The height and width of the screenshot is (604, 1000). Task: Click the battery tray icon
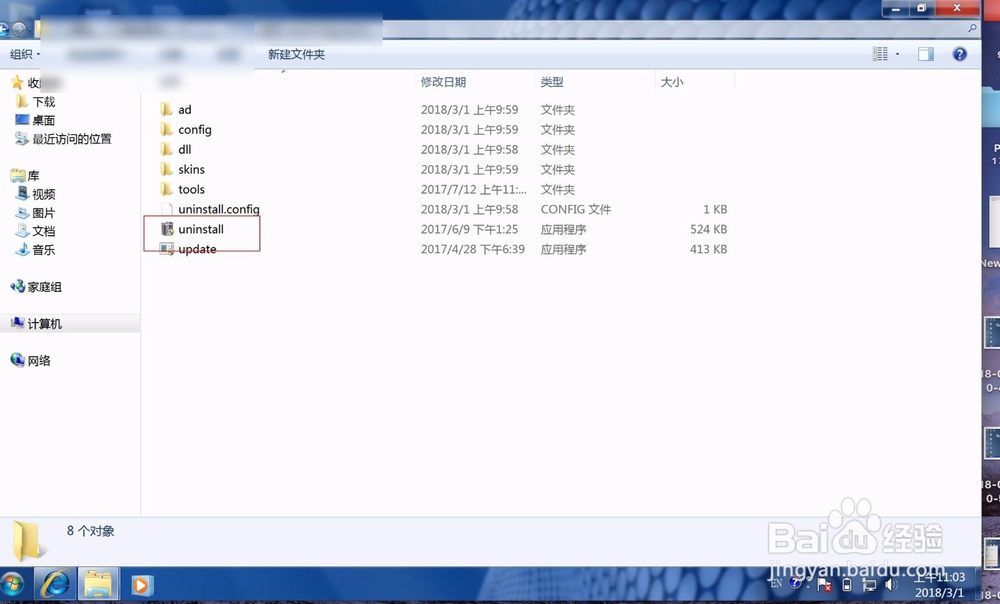tap(847, 584)
